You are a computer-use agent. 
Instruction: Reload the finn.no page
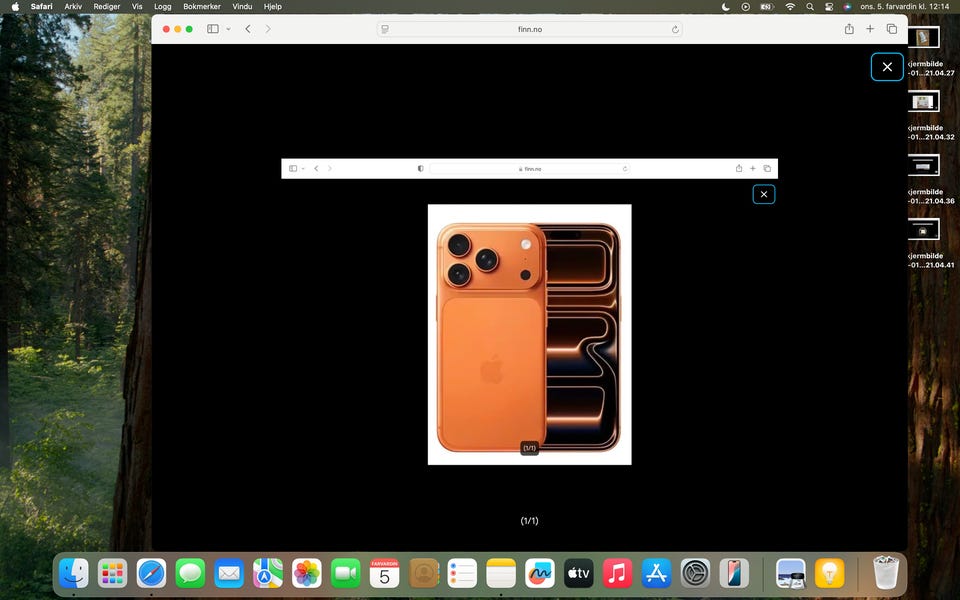click(675, 29)
